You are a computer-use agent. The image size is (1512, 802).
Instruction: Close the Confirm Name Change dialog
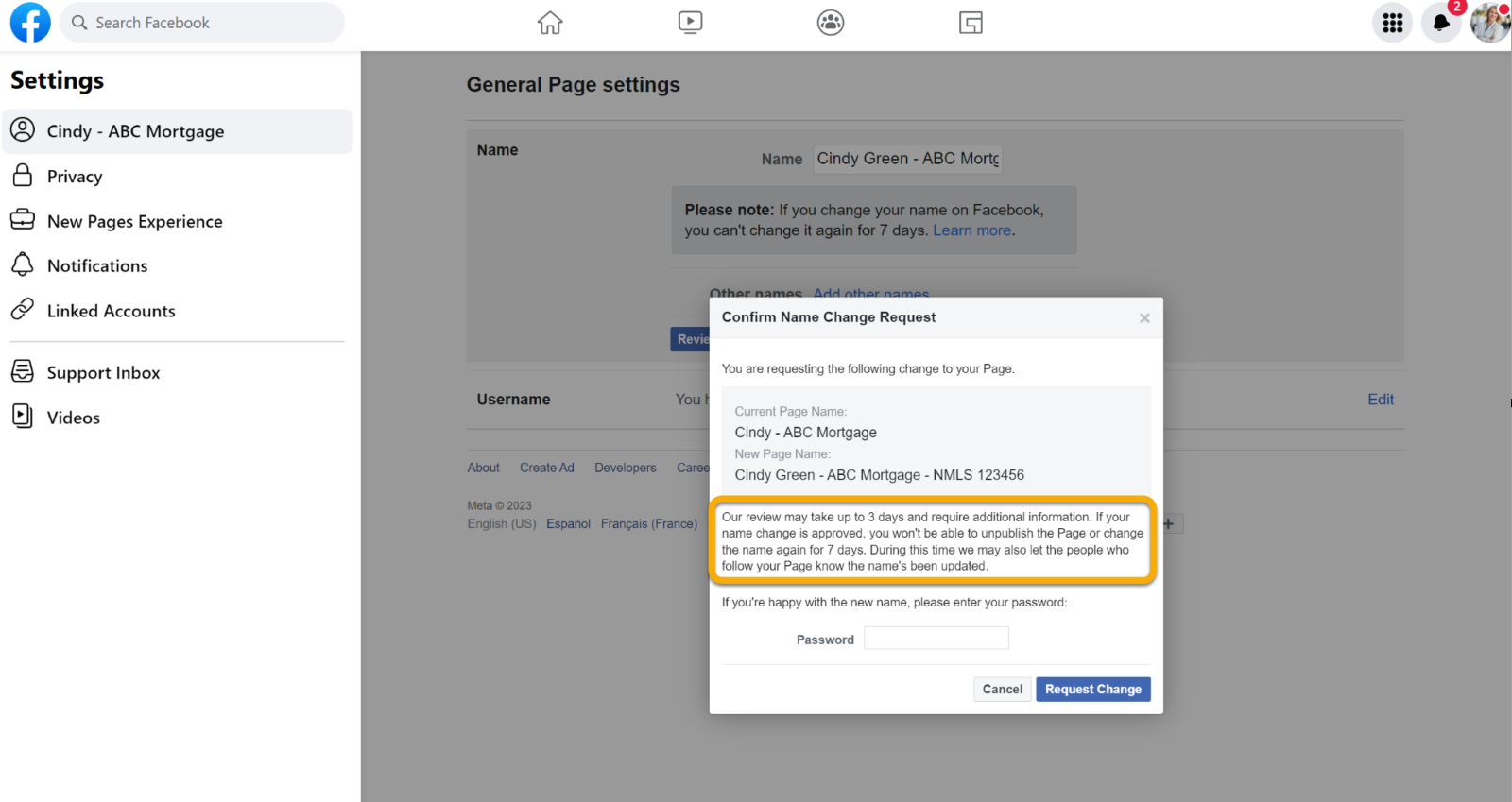(1144, 318)
